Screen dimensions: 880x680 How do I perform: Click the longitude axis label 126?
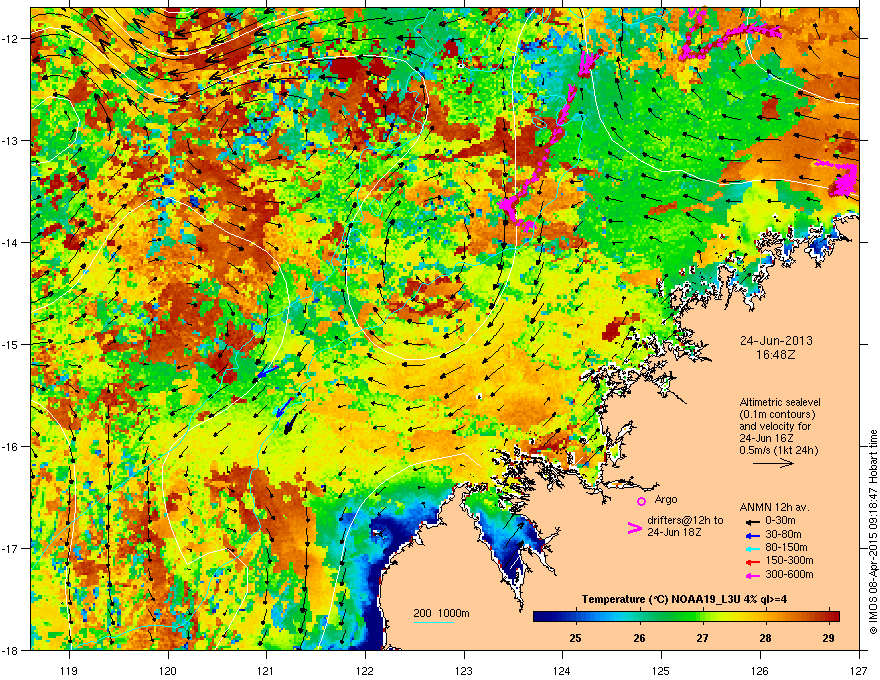pyautogui.click(x=760, y=670)
